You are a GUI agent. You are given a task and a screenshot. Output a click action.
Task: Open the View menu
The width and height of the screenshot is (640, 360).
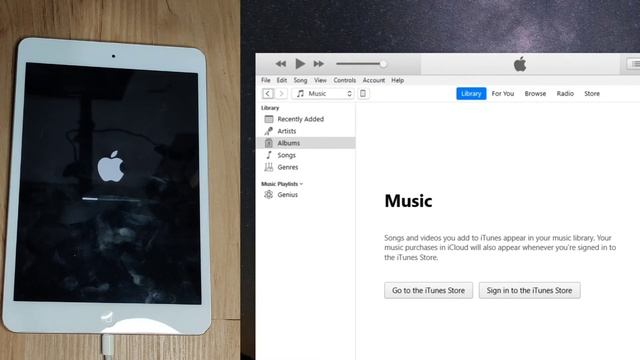320,80
